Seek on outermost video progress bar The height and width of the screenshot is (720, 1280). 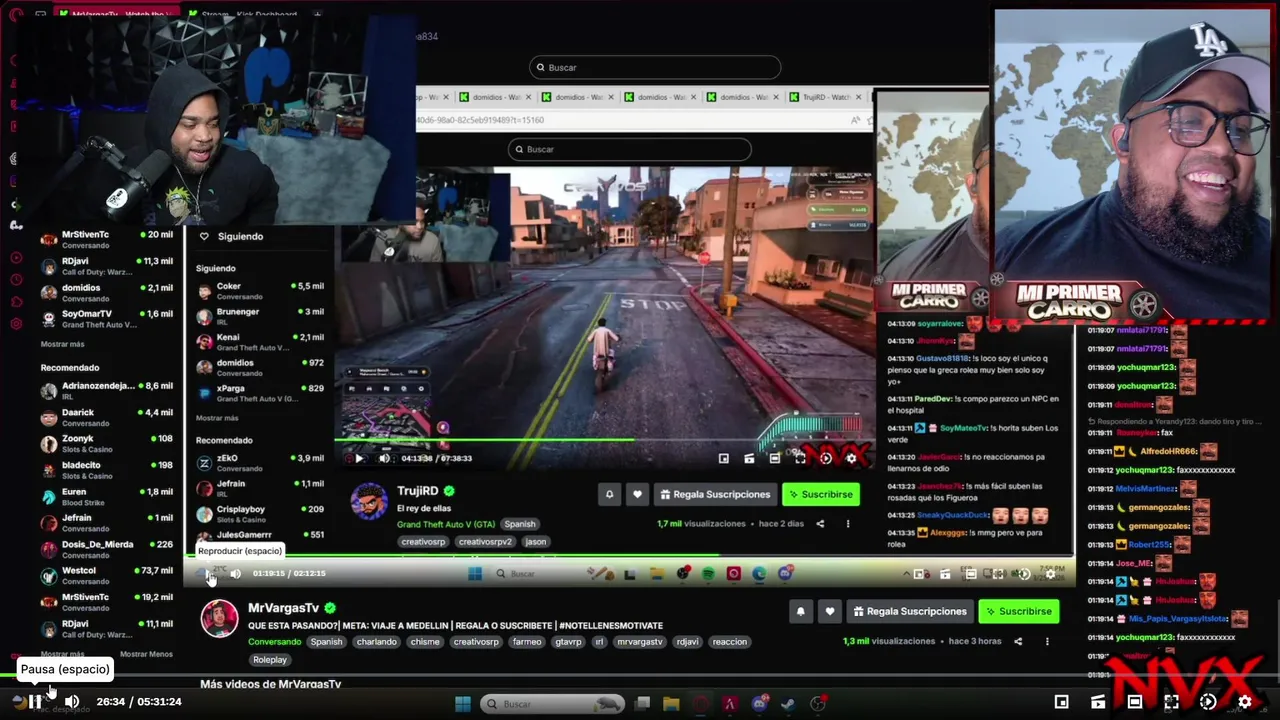[640, 677]
